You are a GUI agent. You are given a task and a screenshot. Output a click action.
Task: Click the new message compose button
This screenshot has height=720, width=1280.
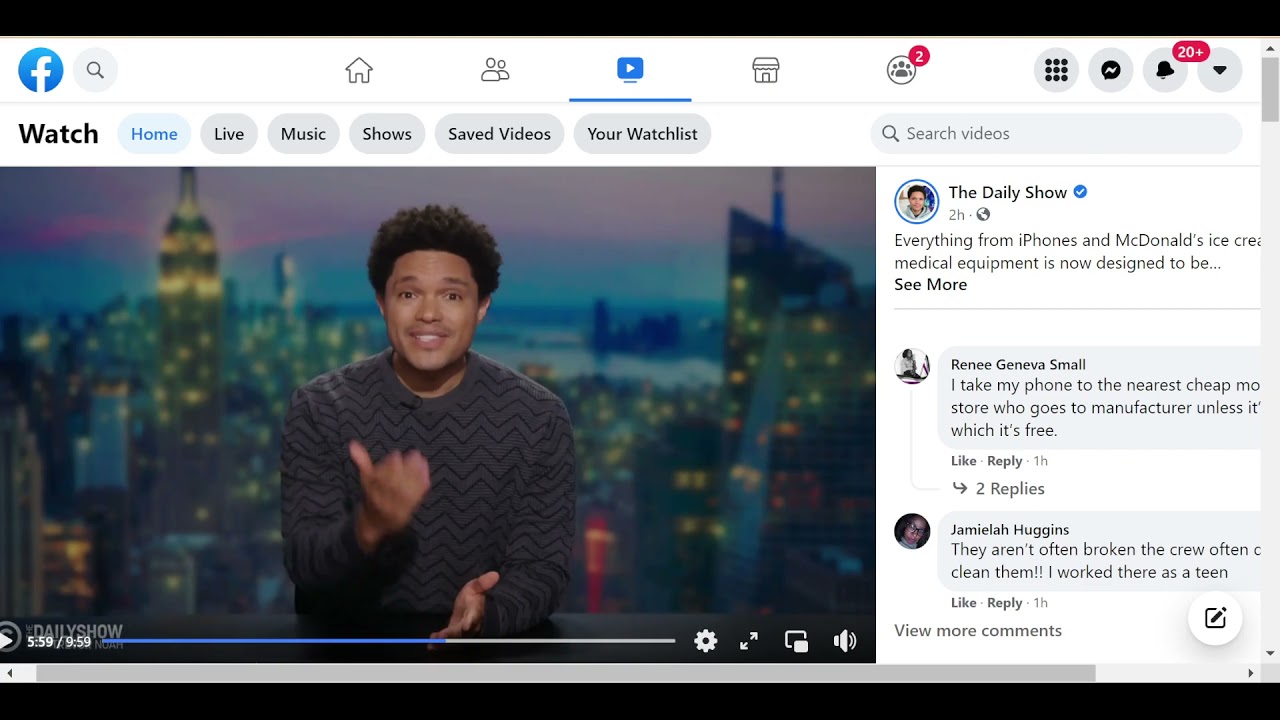click(x=1215, y=618)
